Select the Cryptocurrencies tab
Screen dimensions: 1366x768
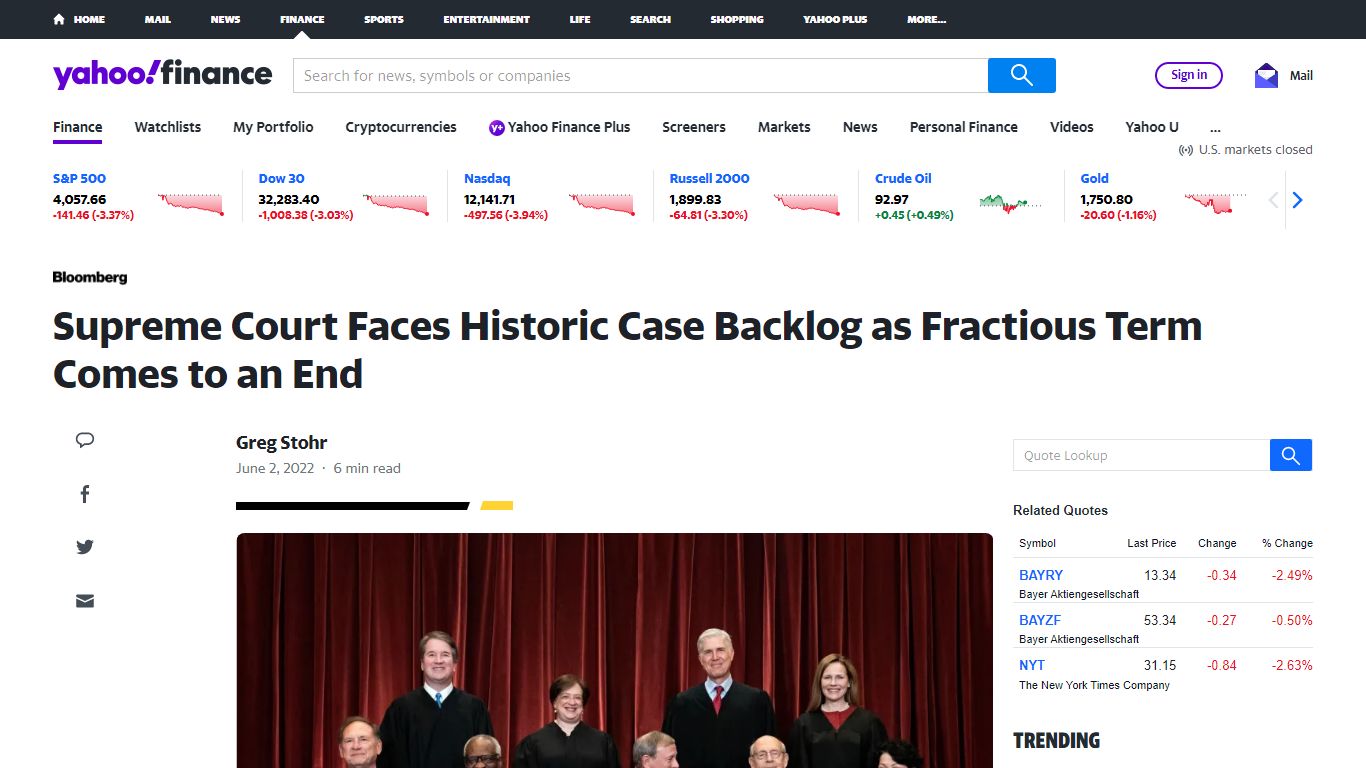tap(401, 127)
